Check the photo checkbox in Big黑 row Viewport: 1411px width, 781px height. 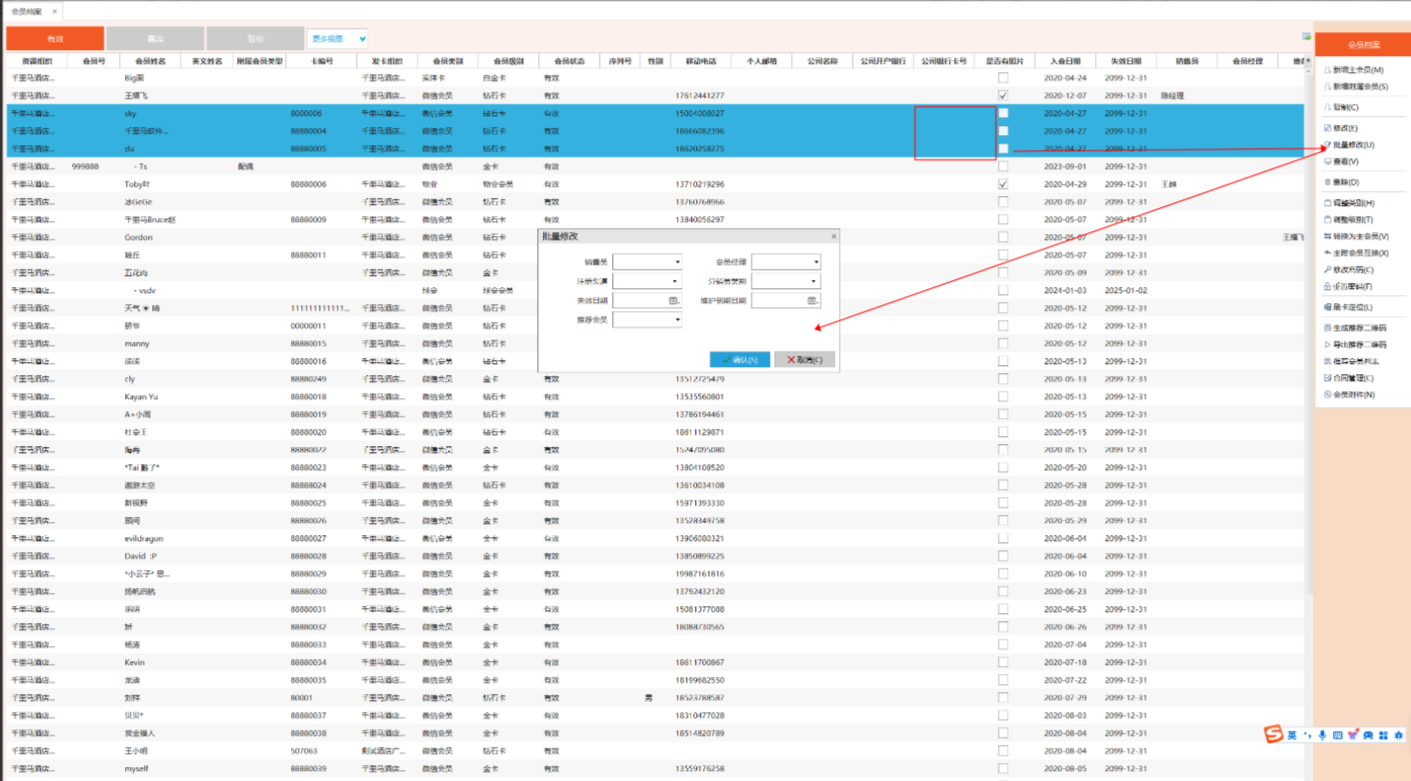(1003, 78)
